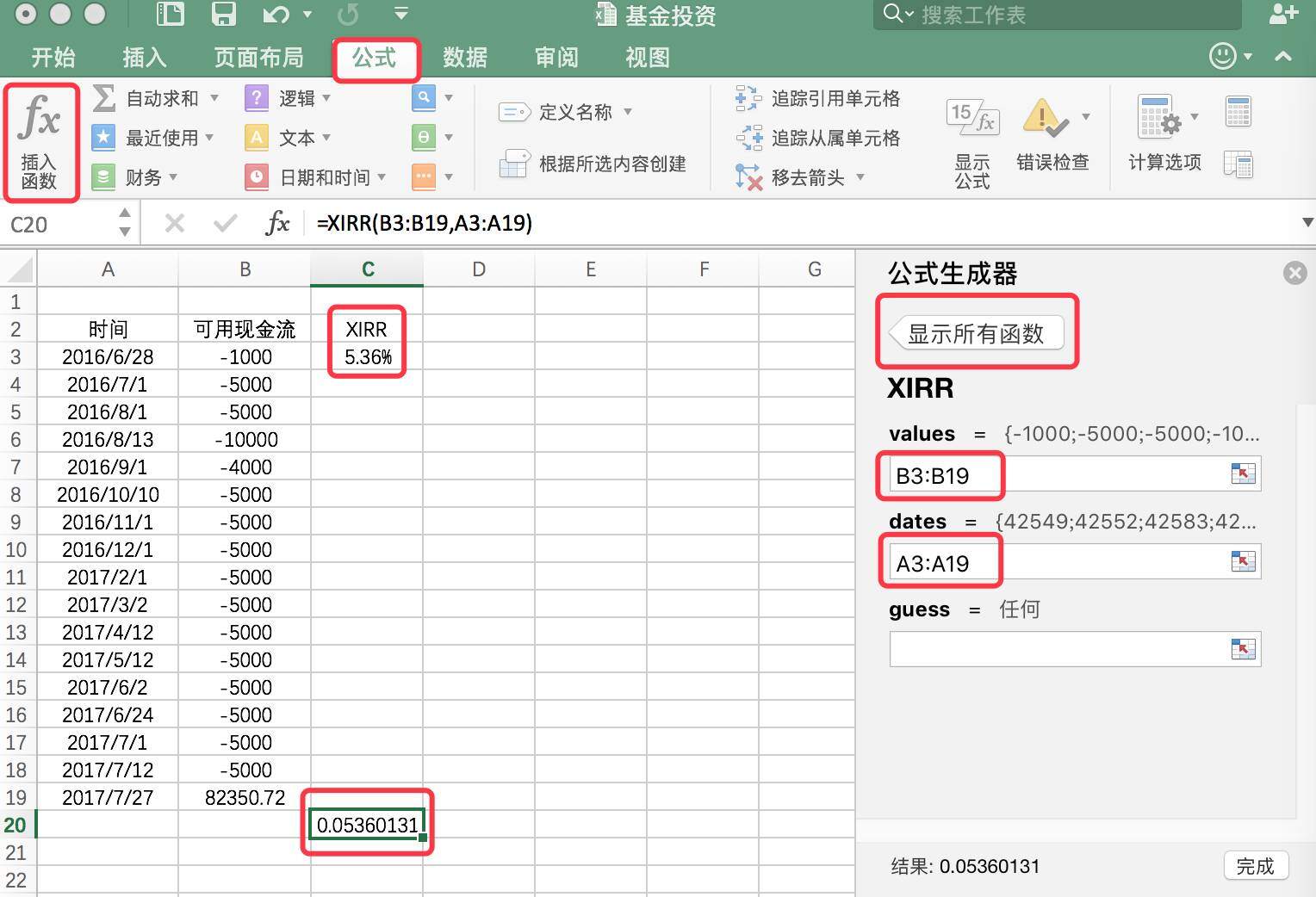Switch to the View (视图) tab
This screenshot has width=1316, height=897.
pos(648,57)
